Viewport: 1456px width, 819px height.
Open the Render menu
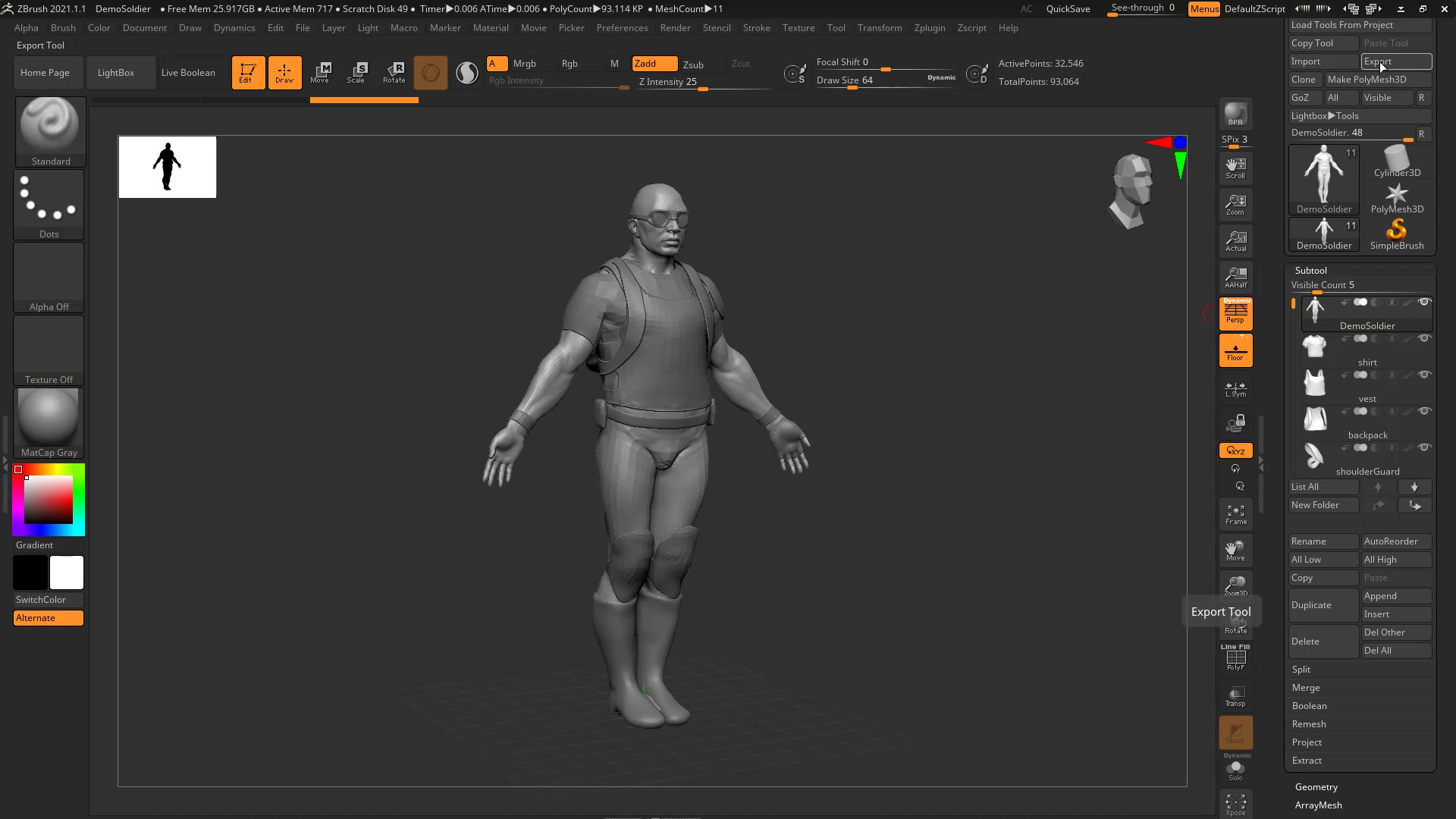[x=675, y=28]
